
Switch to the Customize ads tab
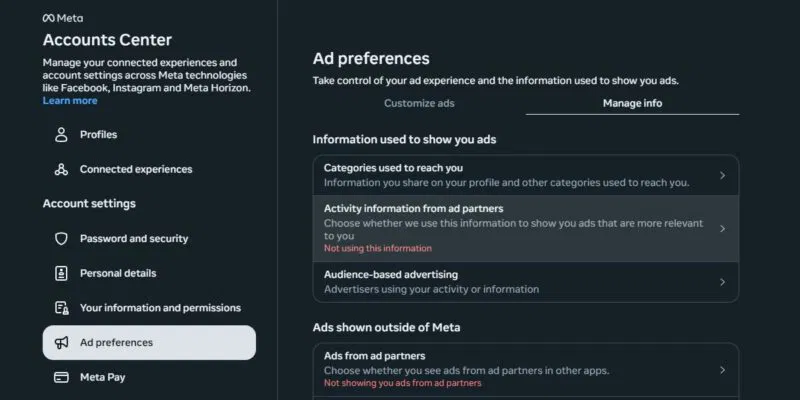[x=419, y=103]
